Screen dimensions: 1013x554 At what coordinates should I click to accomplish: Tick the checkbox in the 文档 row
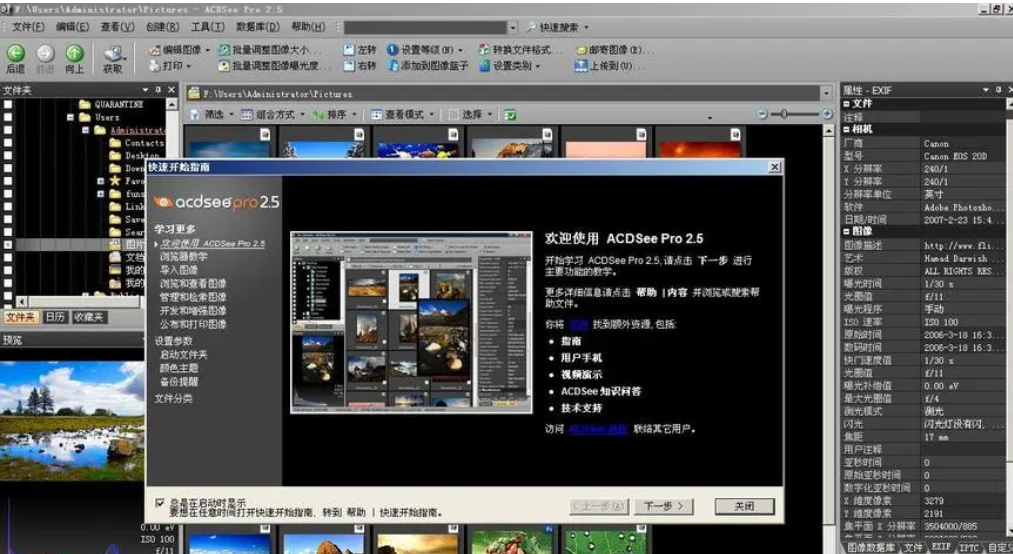8,258
